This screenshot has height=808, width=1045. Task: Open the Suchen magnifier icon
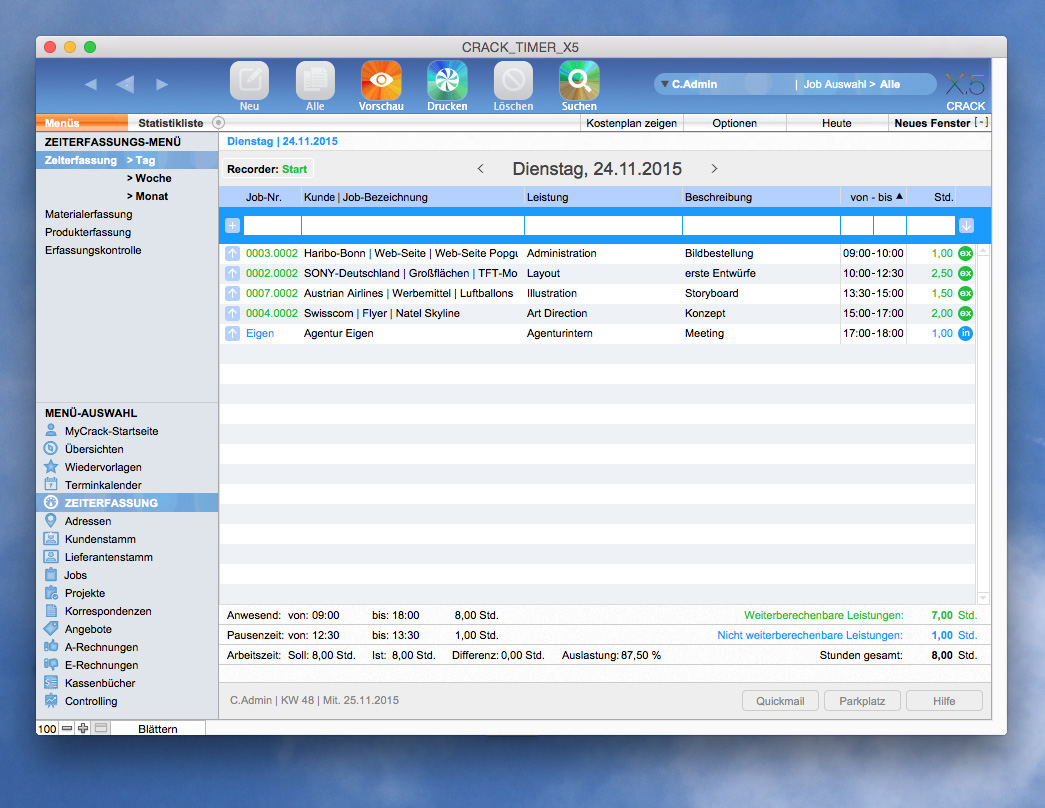tap(579, 80)
